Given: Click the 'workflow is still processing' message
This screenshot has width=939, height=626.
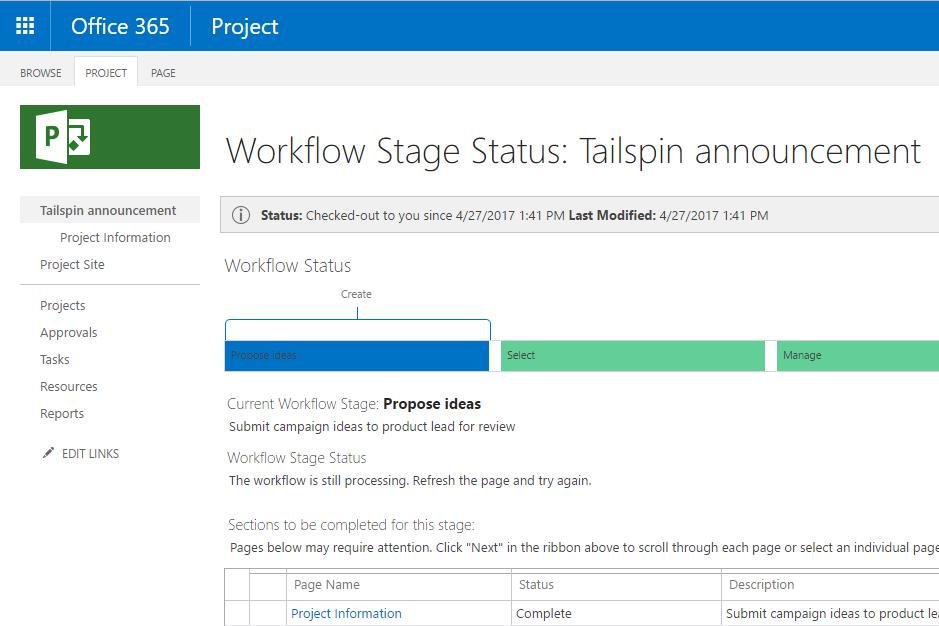Looking at the screenshot, I should (x=410, y=480).
